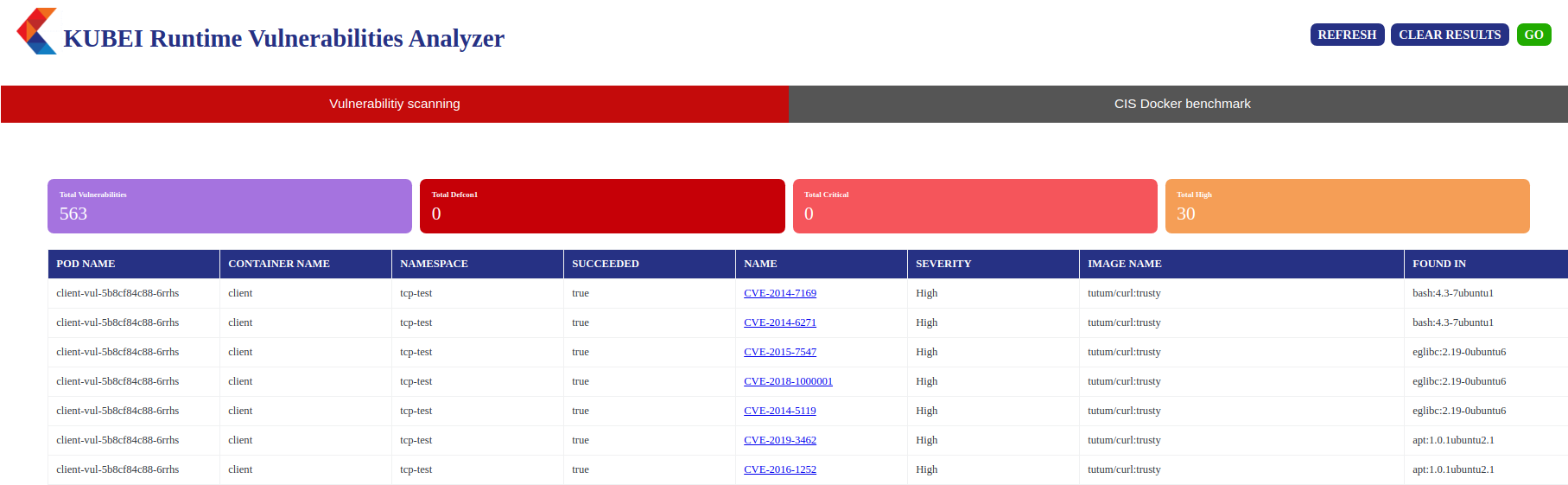The height and width of the screenshot is (485, 1568).
Task: Select the Total Defcon1 card
Action: (x=602, y=206)
